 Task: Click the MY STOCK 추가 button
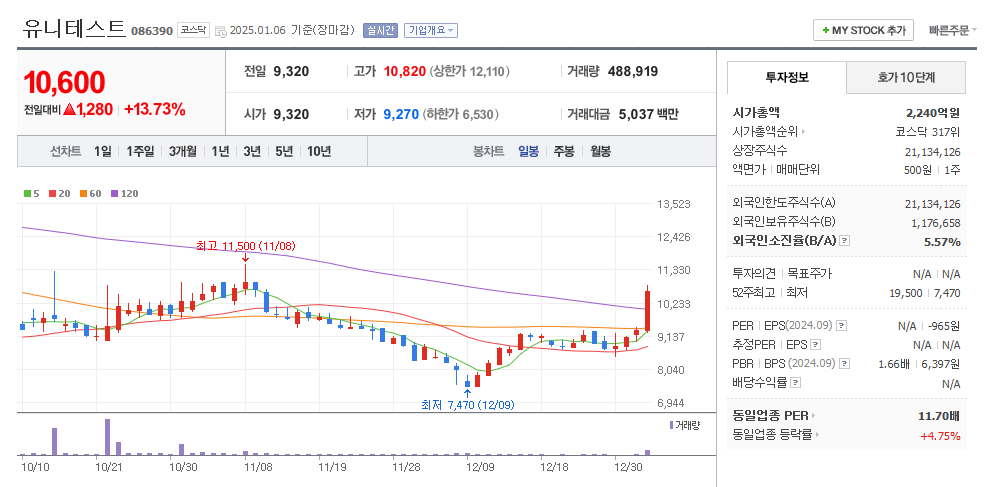tap(863, 30)
